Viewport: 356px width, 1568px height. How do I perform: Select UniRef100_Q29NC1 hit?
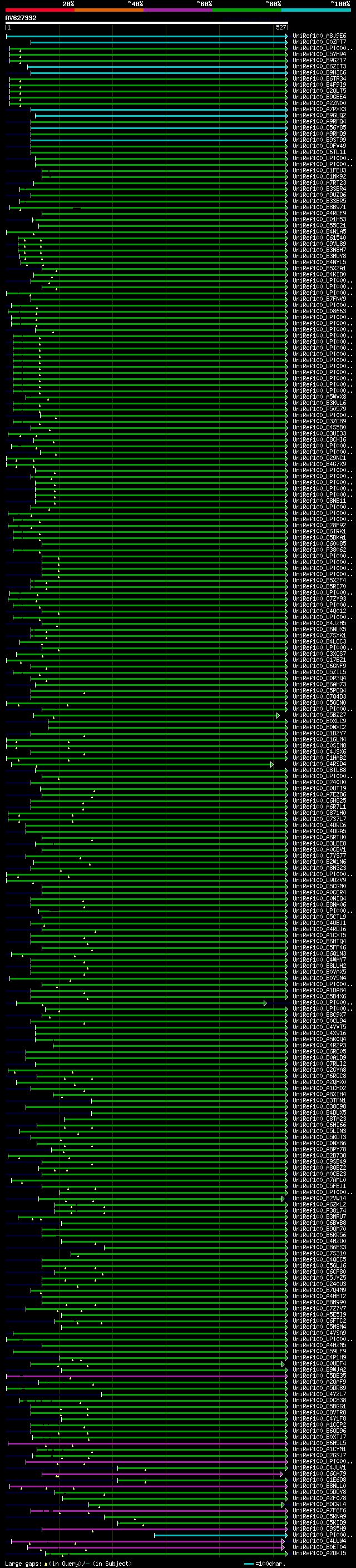click(319, 458)
